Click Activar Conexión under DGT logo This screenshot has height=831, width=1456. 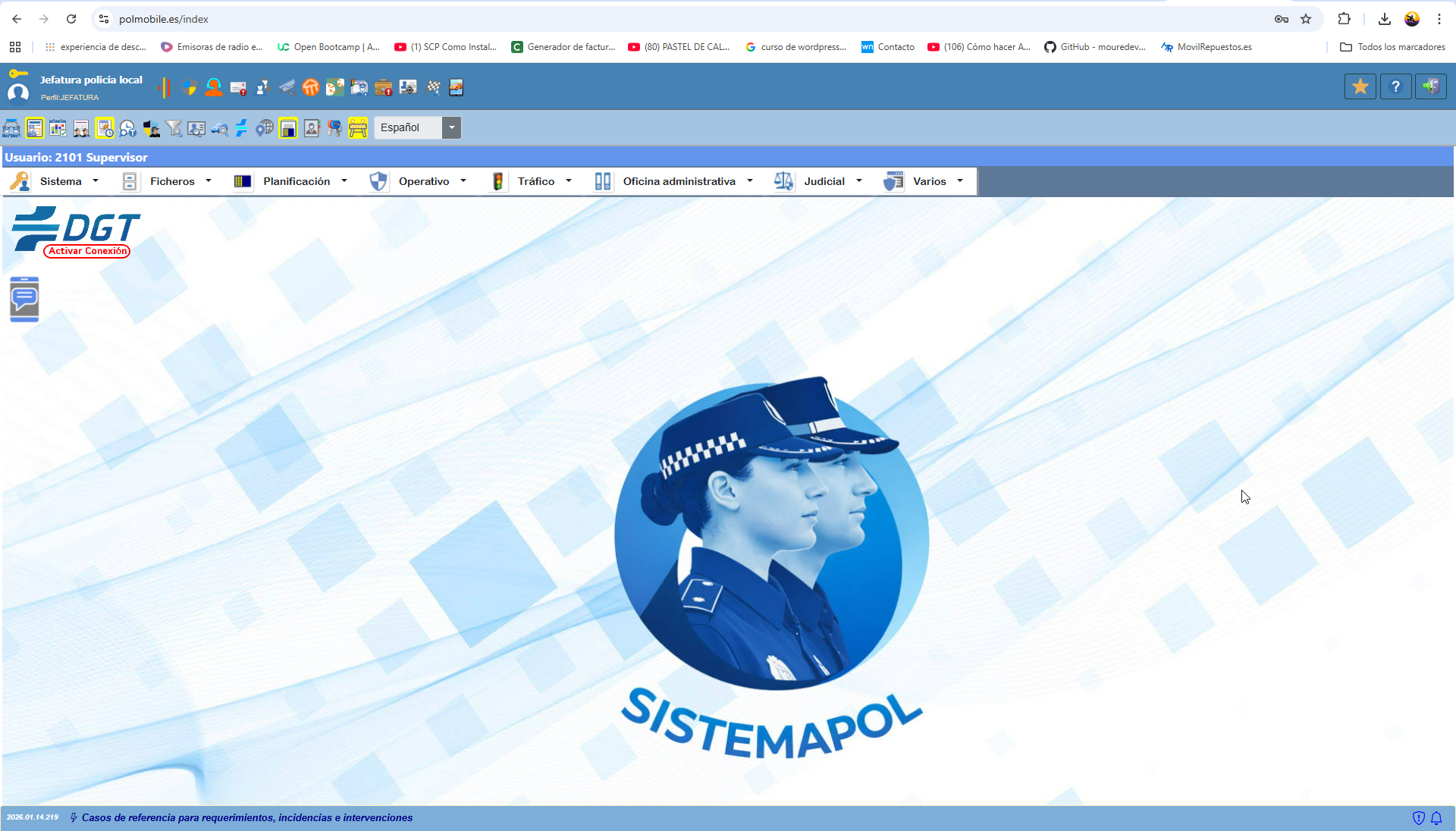pos(87,251)
